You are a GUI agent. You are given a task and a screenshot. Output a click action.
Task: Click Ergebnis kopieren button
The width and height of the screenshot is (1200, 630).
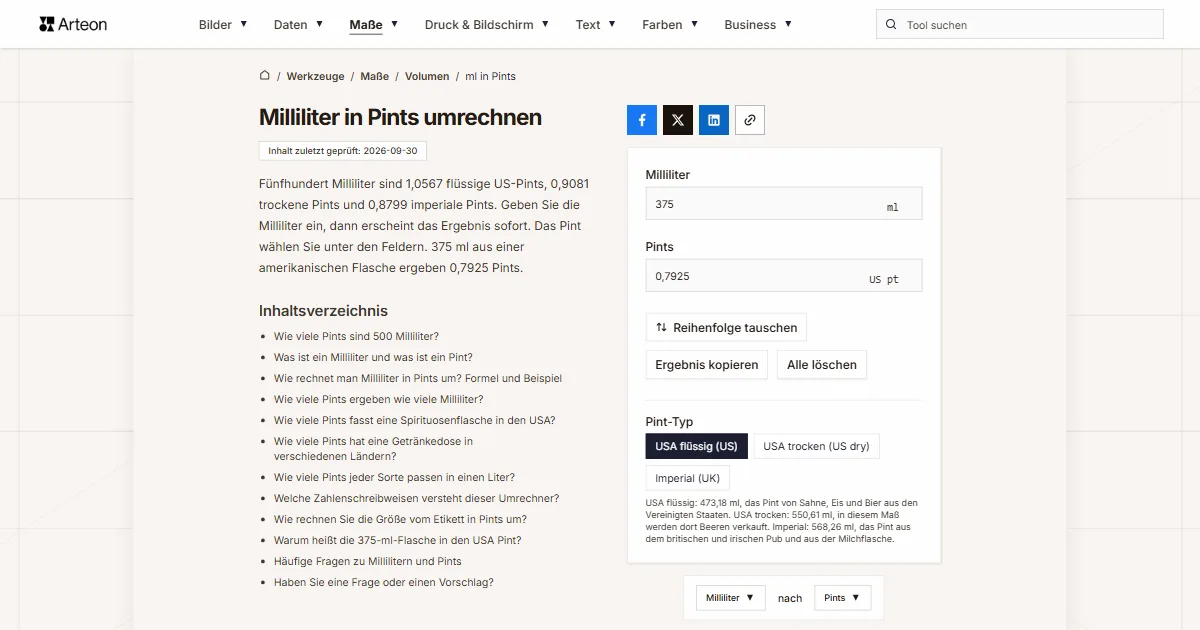coord(707,365)
